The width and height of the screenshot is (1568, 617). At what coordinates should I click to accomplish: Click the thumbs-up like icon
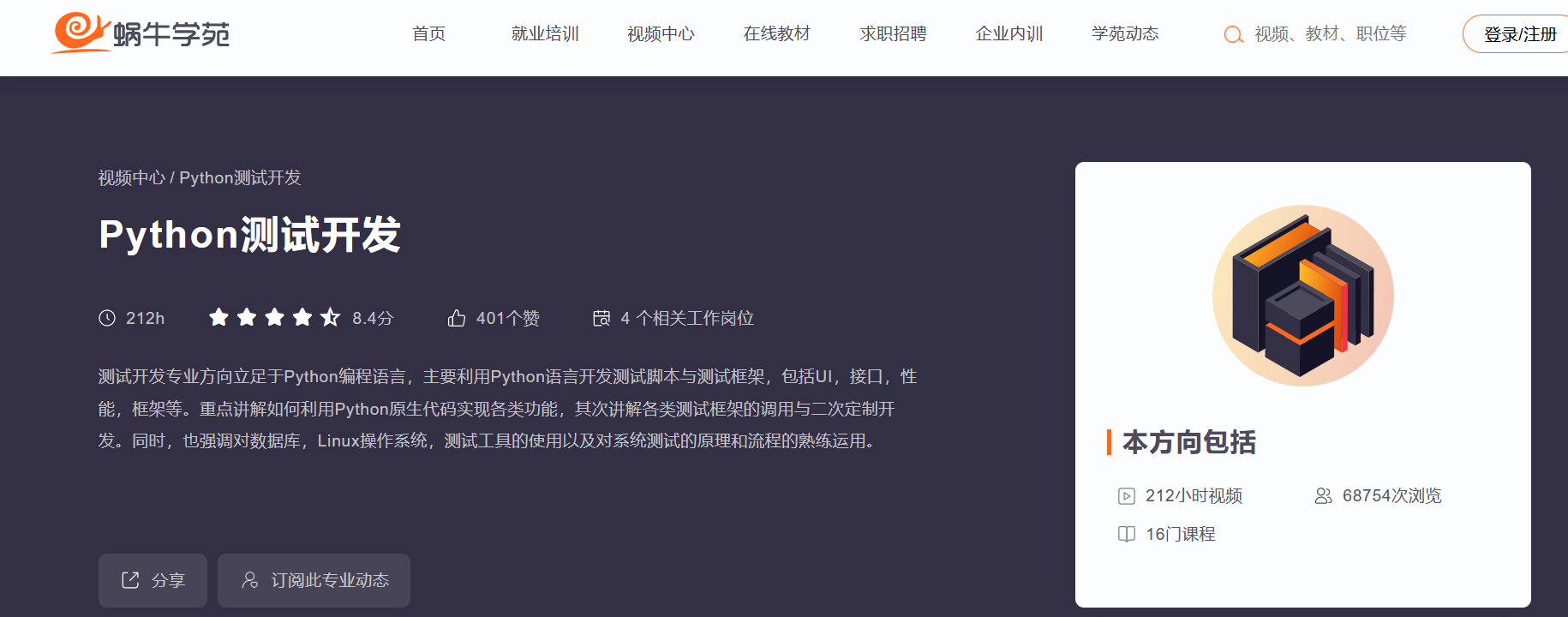click(x=457, y=318)
